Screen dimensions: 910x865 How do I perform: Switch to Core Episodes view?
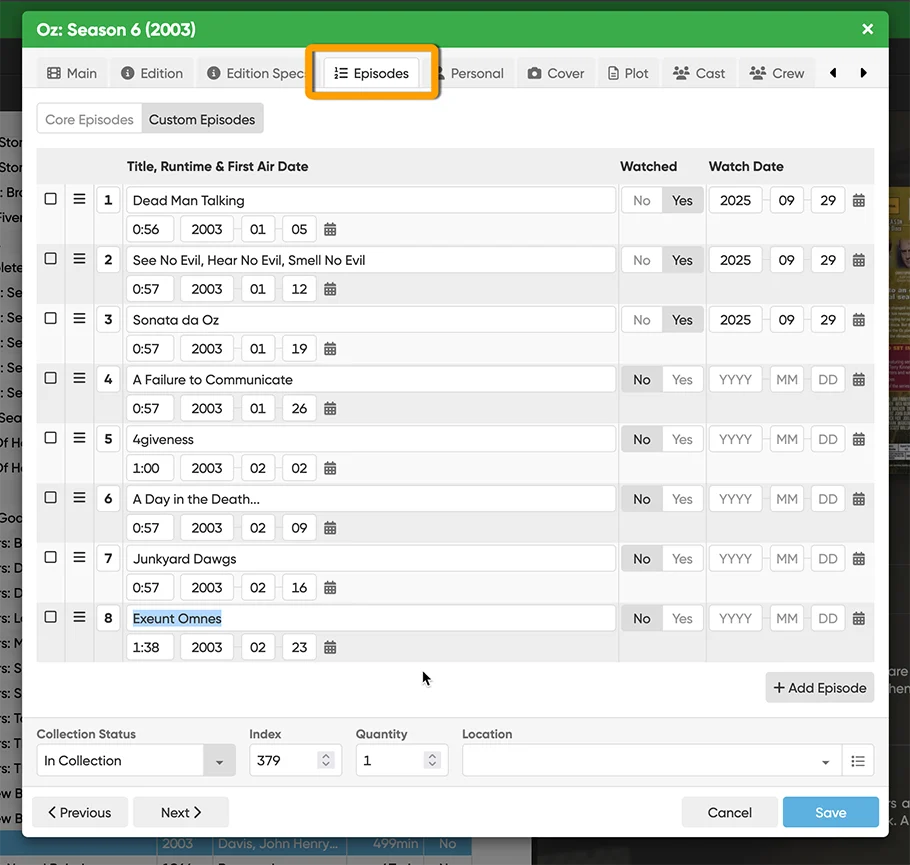point(89,120)
